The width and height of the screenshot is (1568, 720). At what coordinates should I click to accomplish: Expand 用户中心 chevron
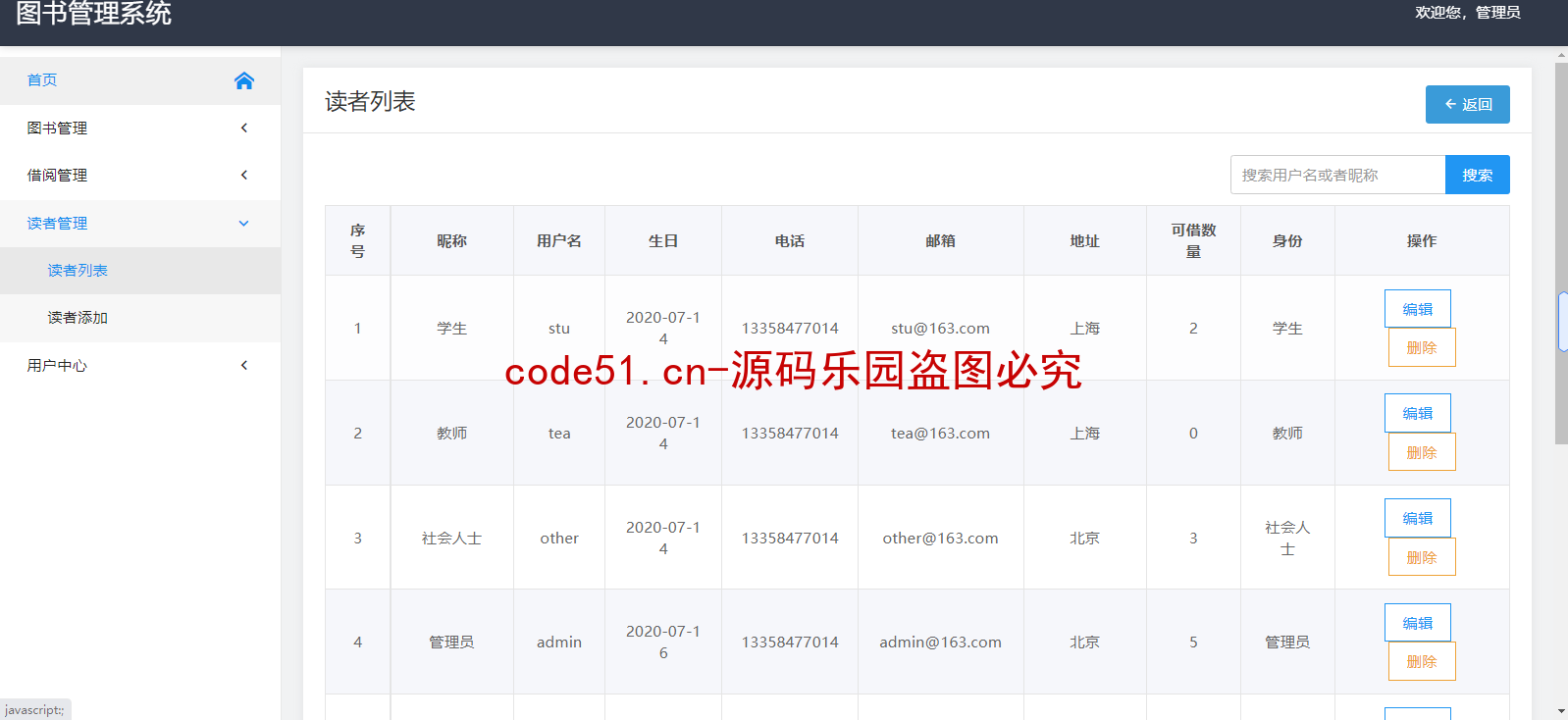[x=244, y=365]
